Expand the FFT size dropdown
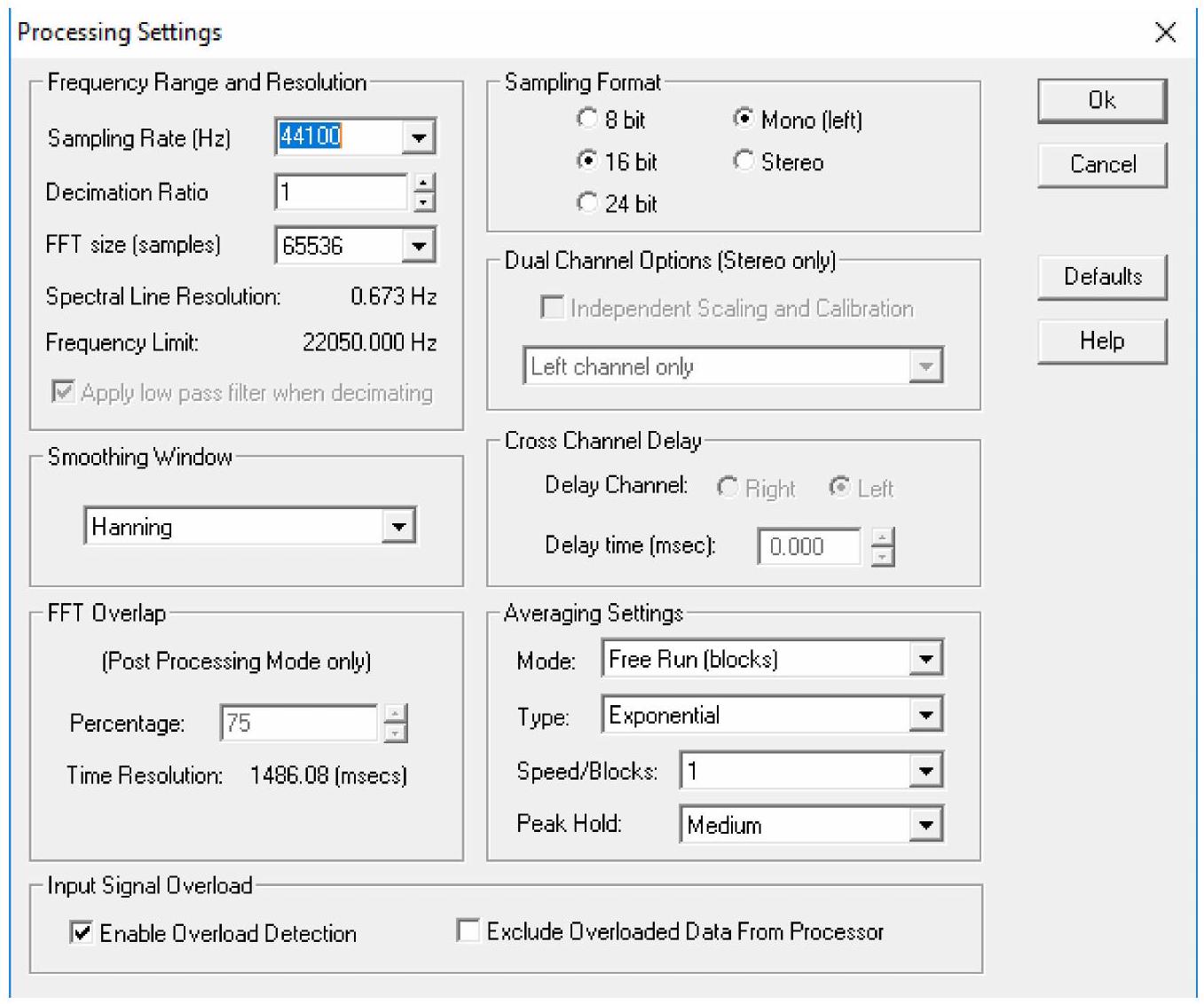Viewport: 1204px width, 1004px height. 418,246
